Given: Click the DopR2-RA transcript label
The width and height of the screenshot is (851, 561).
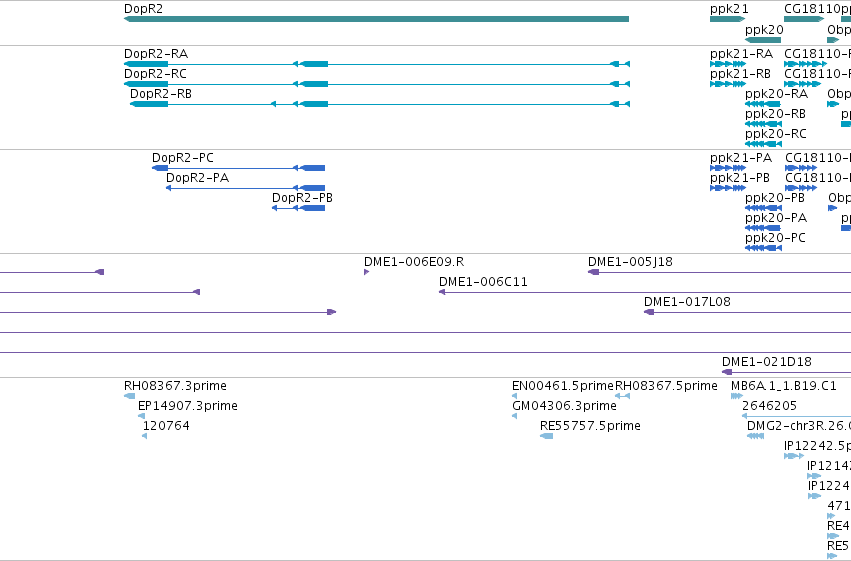Looking at the screenshot, I should point(156,54).
